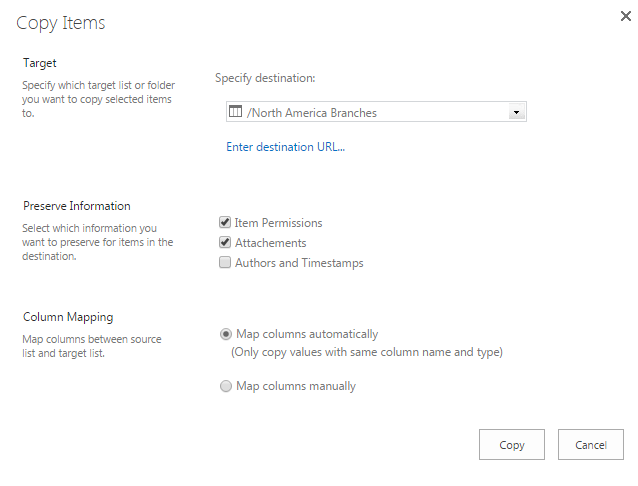The height and width of the screenshot is (486, 638).
Task: Enable Authors and Timestamps checkbox
Action: click(x=225, y=262)
